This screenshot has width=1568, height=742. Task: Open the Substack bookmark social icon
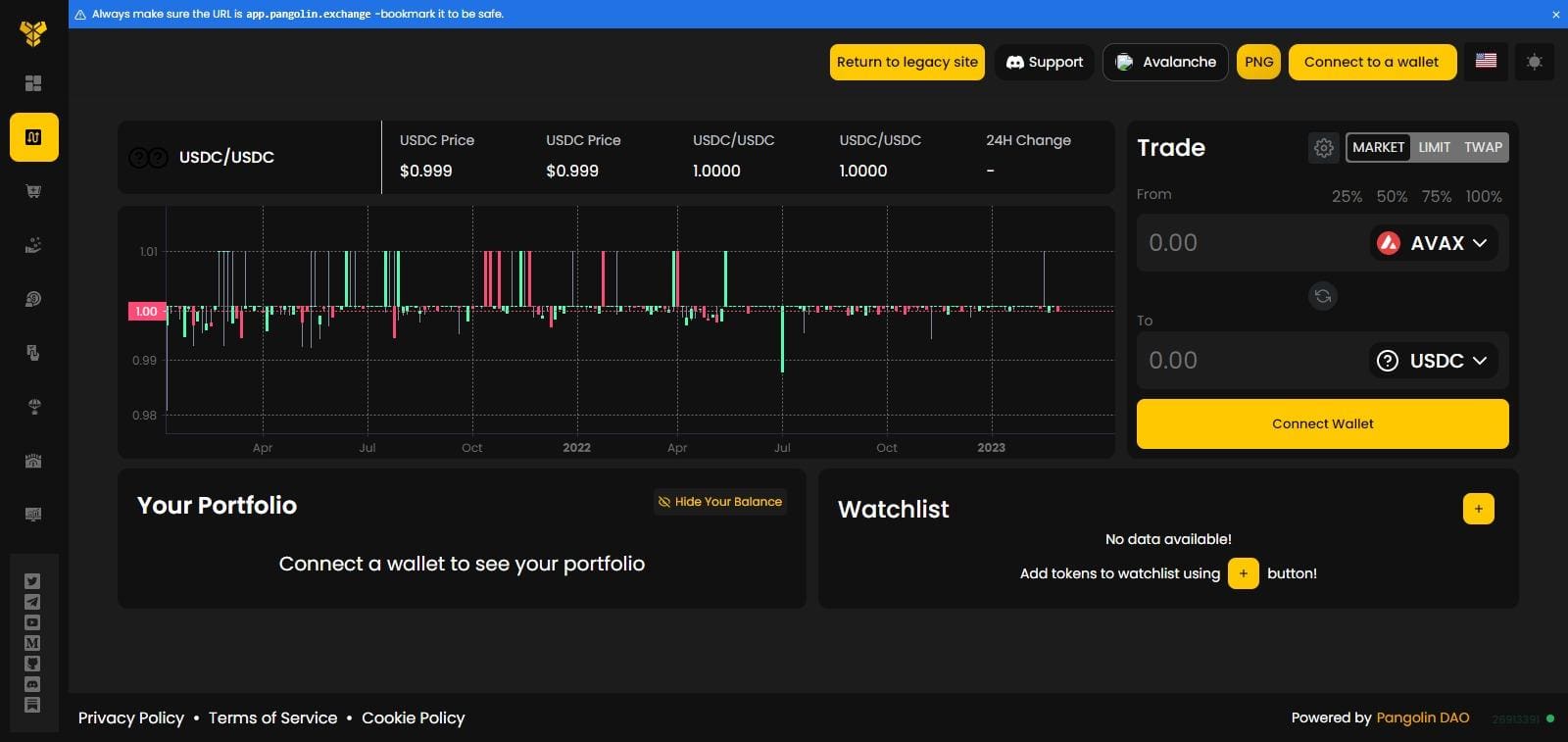pyautogui.click(x=32, y=705)
